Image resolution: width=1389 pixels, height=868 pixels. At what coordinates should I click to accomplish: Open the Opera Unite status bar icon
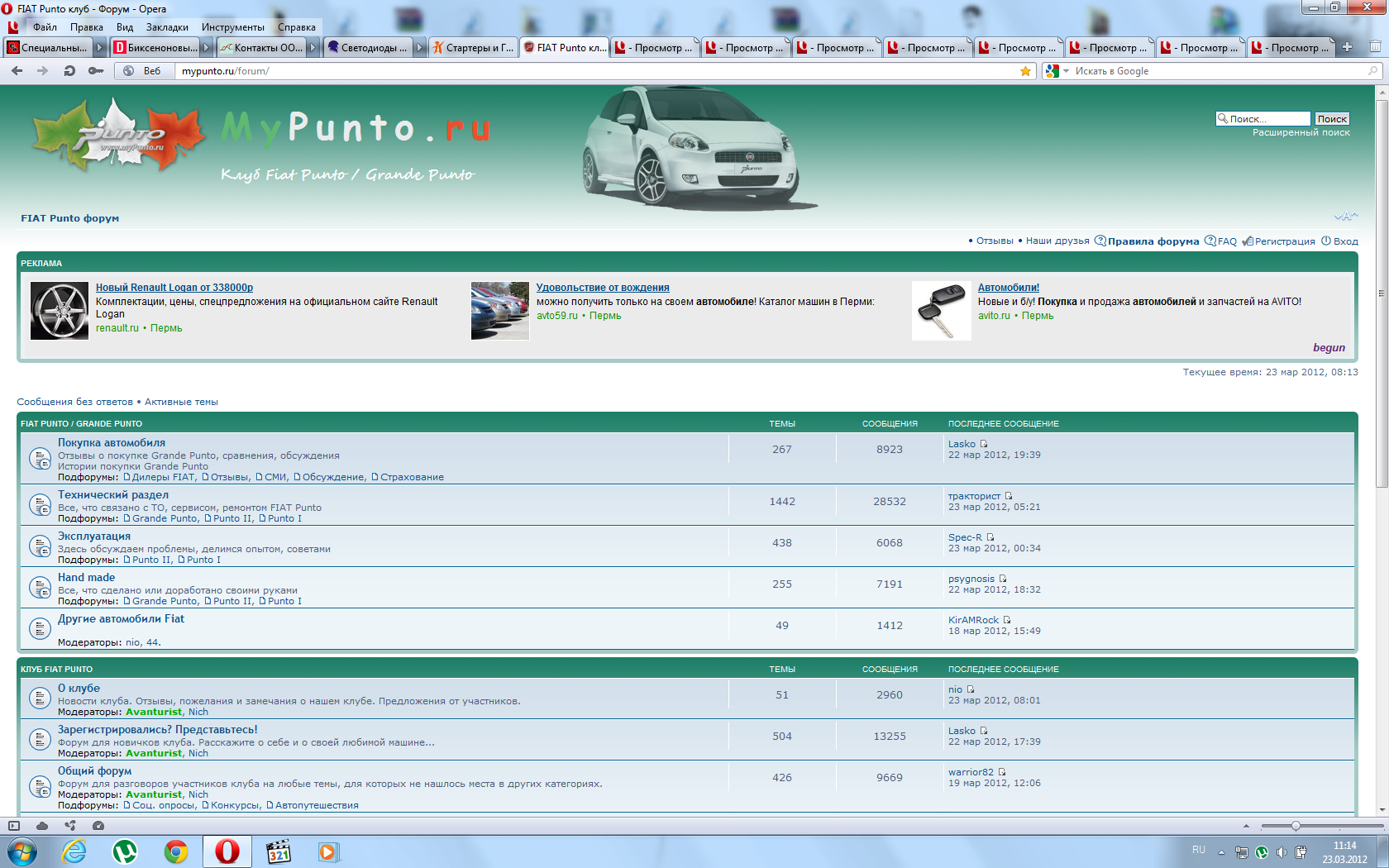(x=70, y=825)
